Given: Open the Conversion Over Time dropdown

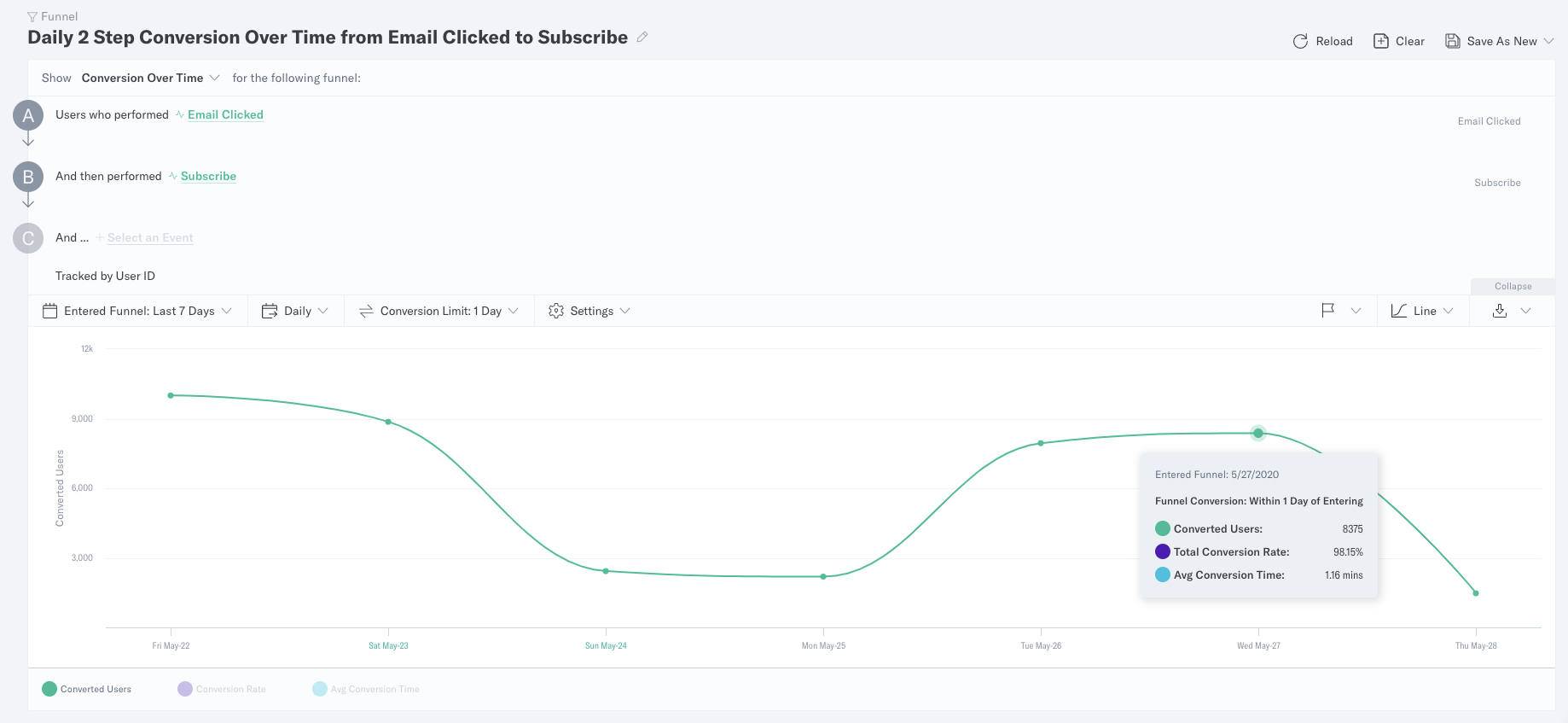Looking at the screenshot, I should pos(151,78).
